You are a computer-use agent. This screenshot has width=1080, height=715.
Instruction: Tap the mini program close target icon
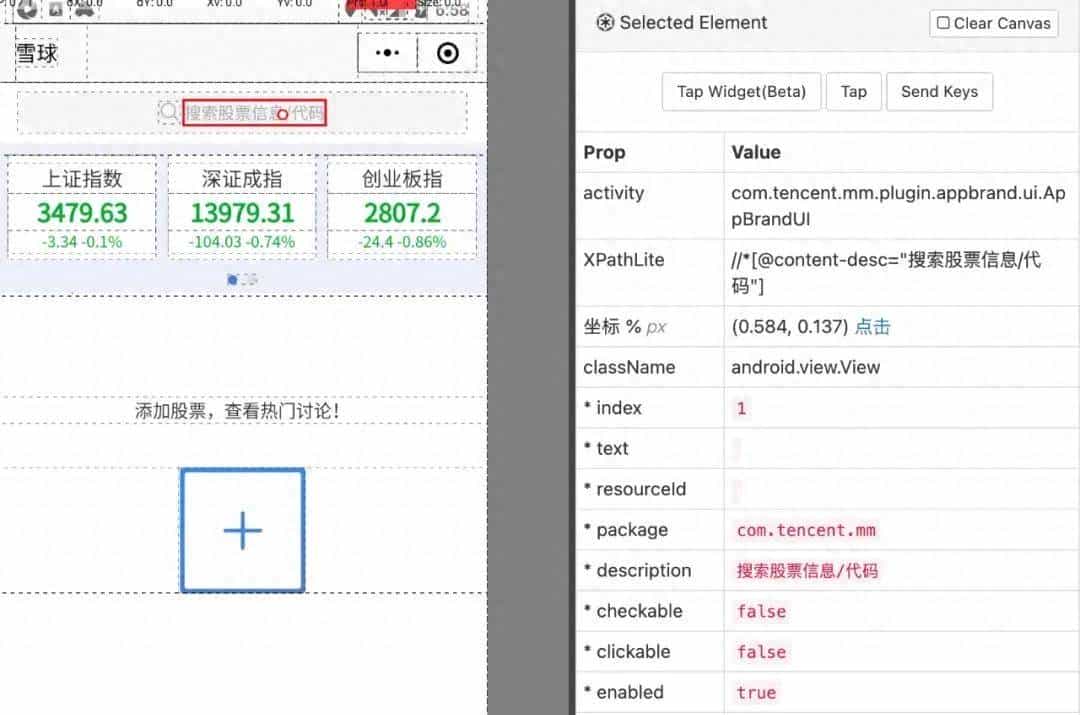tap(448, 53)
